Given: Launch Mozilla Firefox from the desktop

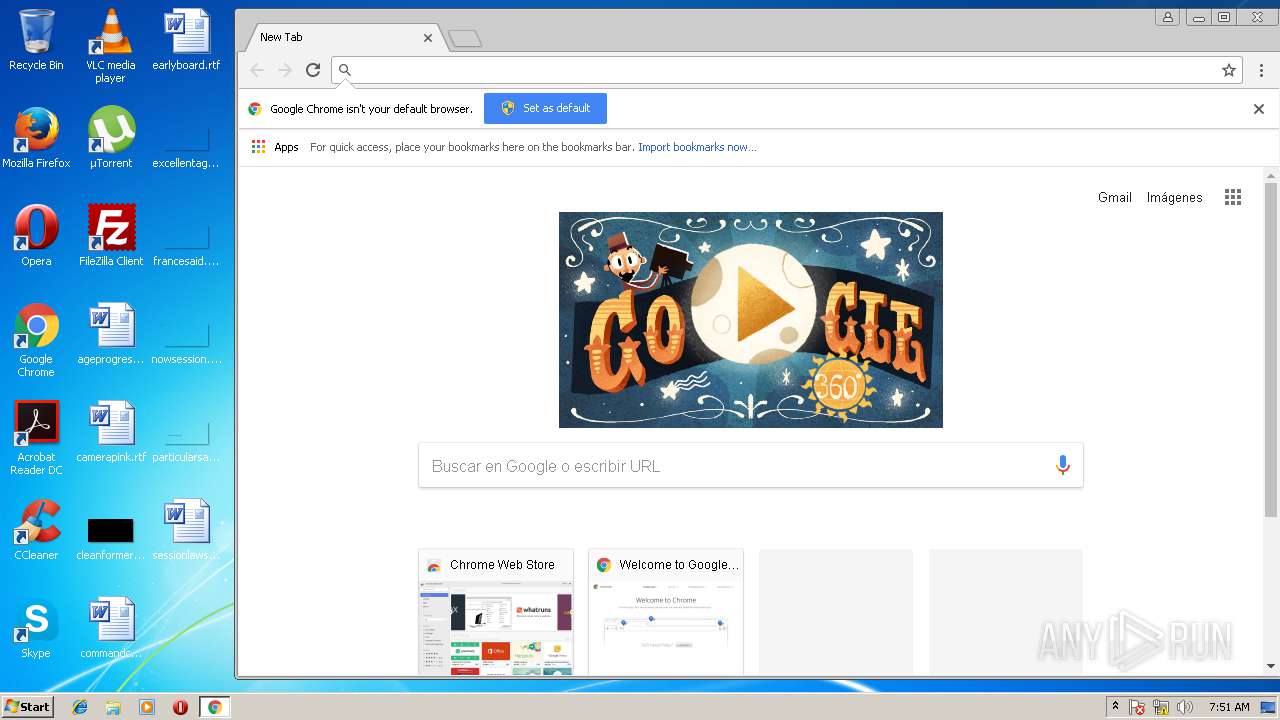Looking at the screenshot, I should click(36, 138).
